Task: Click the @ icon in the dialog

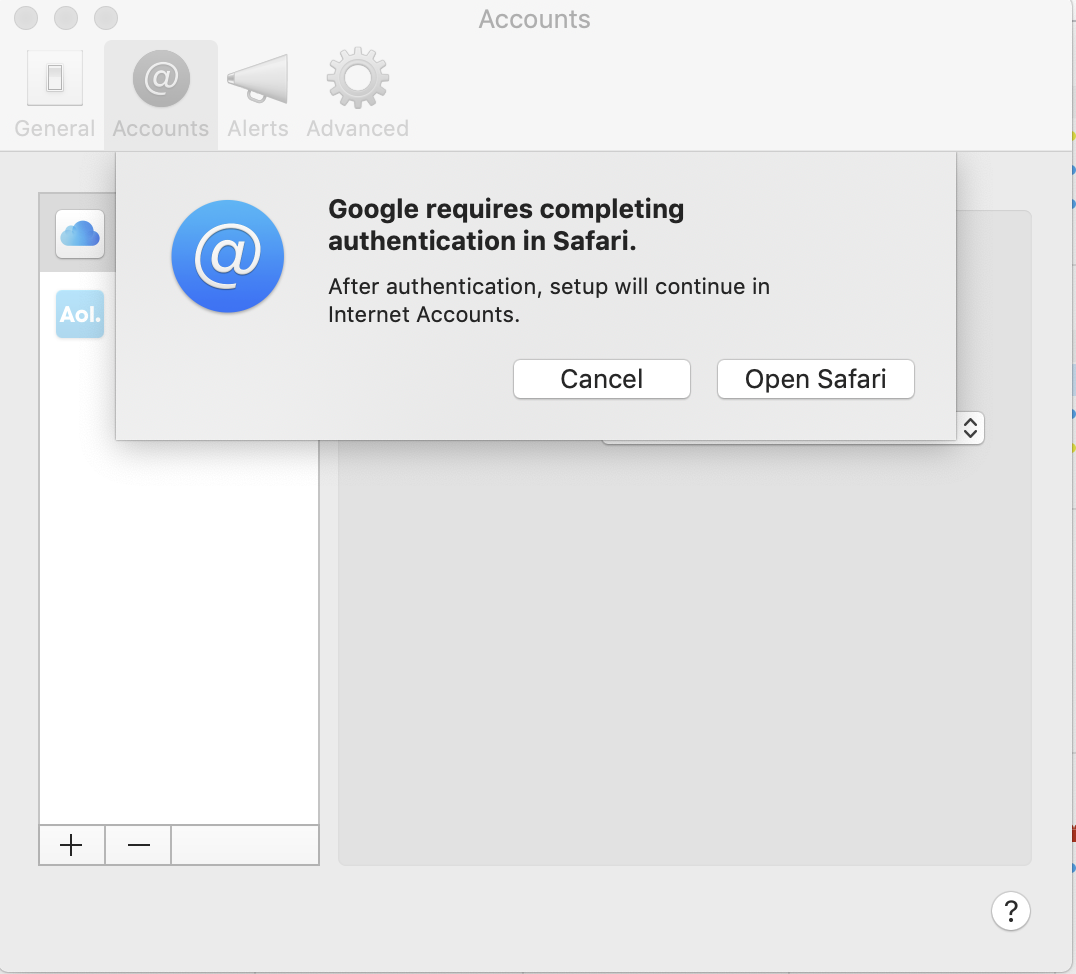Action: 227,256
